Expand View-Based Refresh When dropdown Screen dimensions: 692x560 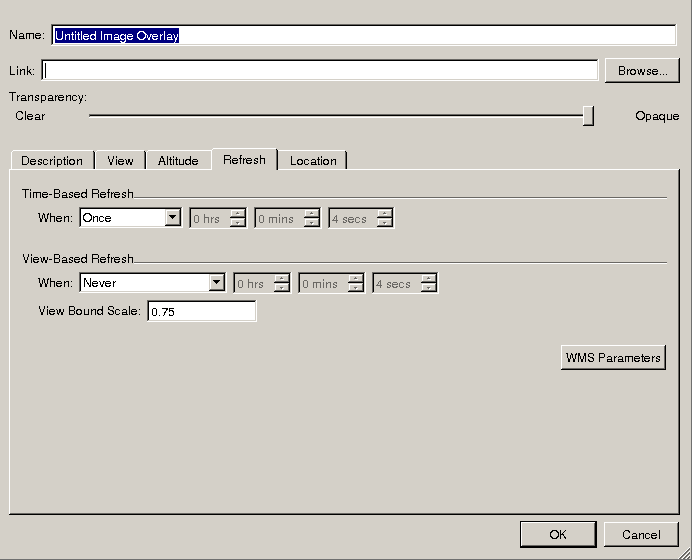tap(216, 284)
